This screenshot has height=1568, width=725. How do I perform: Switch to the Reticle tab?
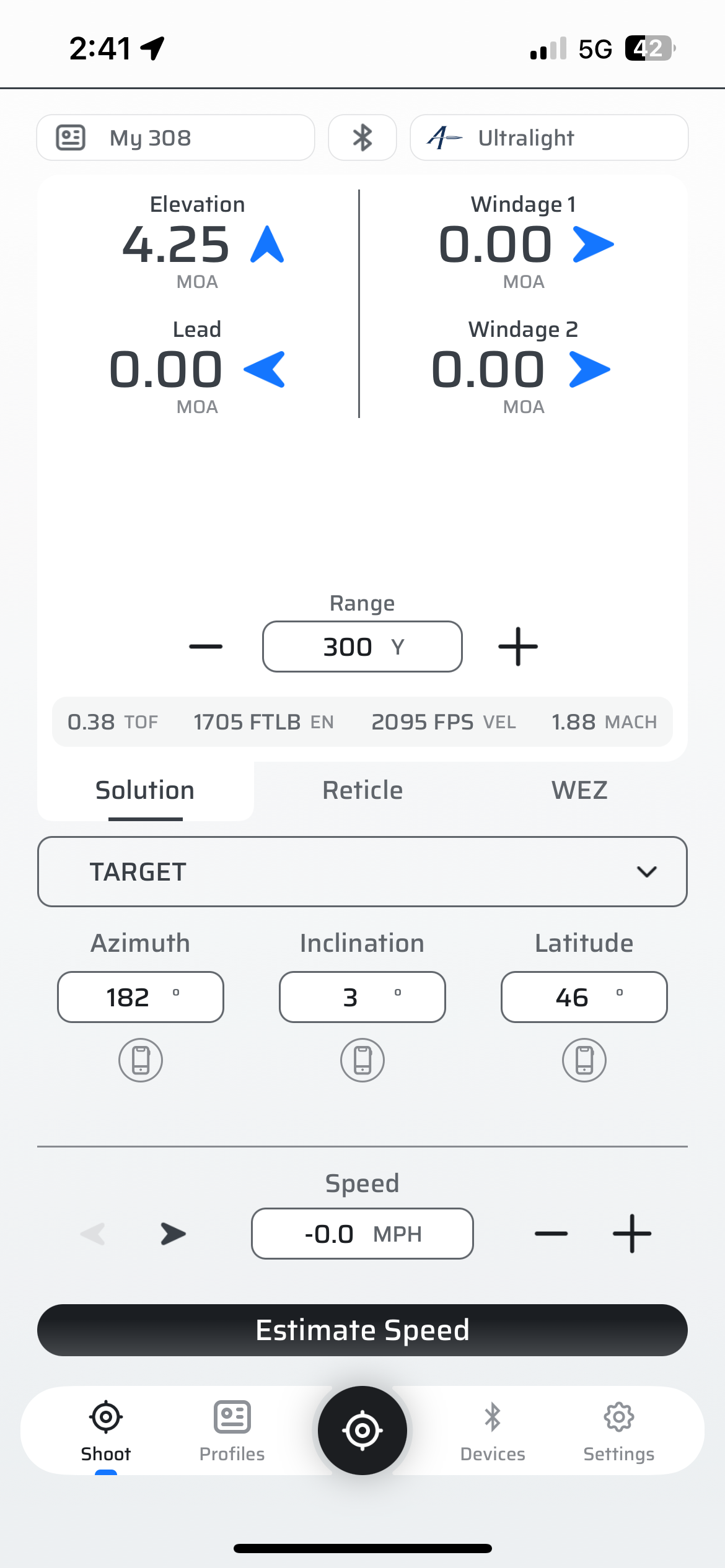tap(362, 790)
